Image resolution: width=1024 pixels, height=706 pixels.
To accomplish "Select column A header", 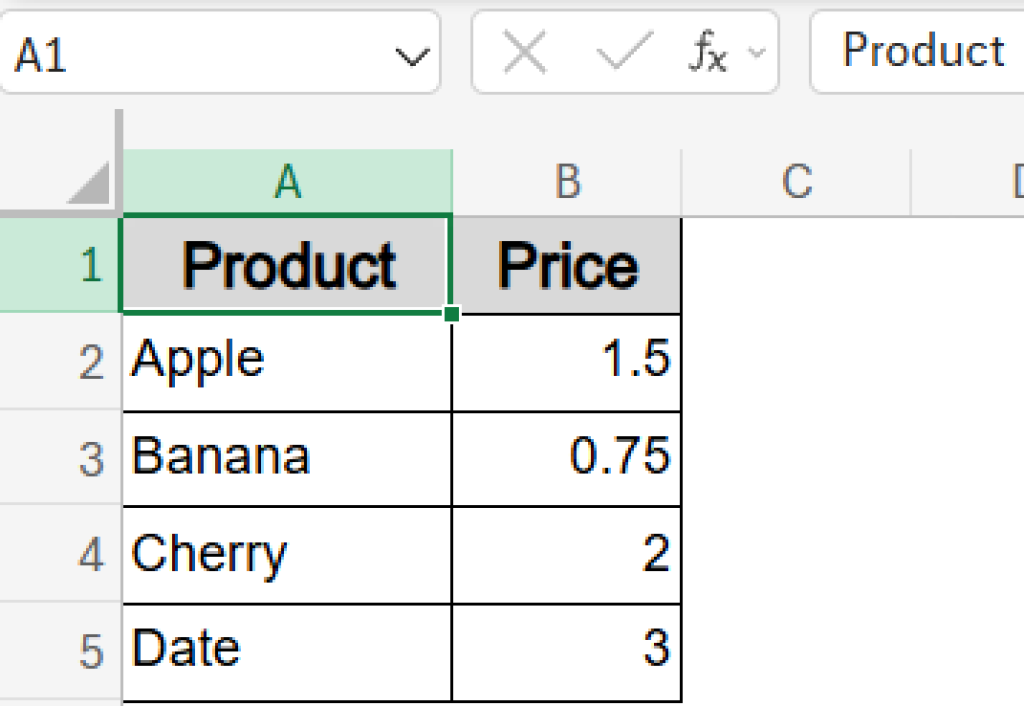I will [288, 182].
